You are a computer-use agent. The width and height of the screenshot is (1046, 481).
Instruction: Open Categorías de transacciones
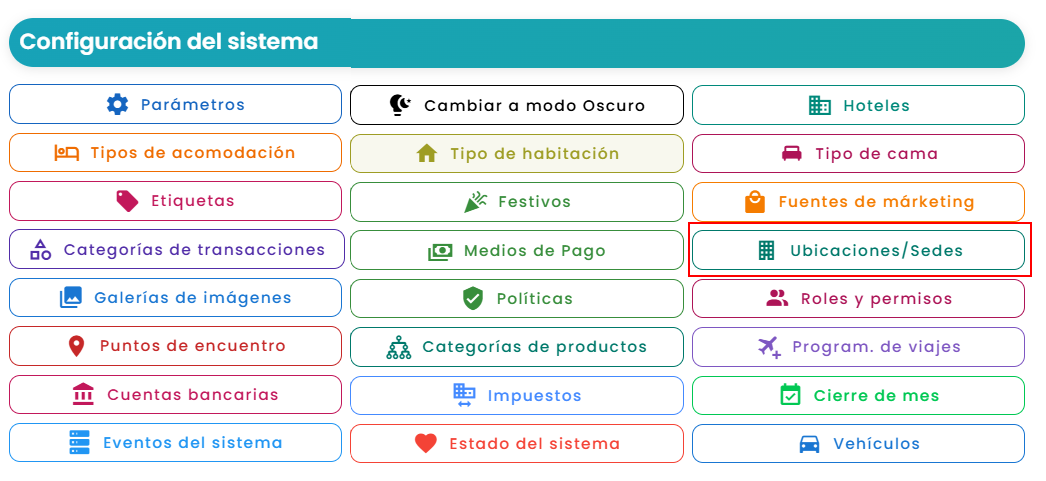click(177, 250)
